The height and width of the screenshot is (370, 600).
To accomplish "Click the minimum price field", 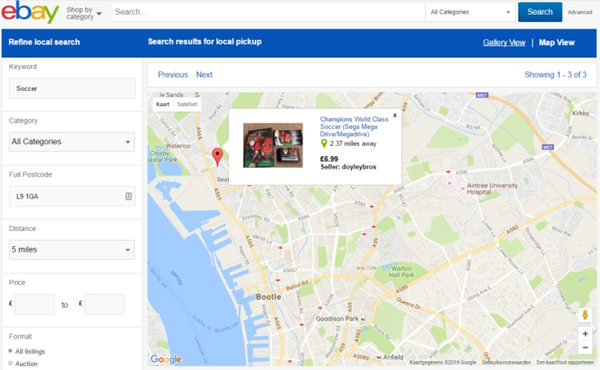I will pos(34,304).
